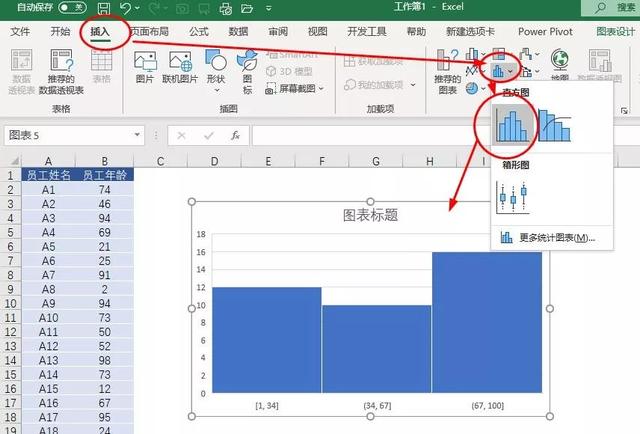Switch to the 页面布局 (Page Layout) tab
The image size is (640, 434).
click(x=149, y=31)
